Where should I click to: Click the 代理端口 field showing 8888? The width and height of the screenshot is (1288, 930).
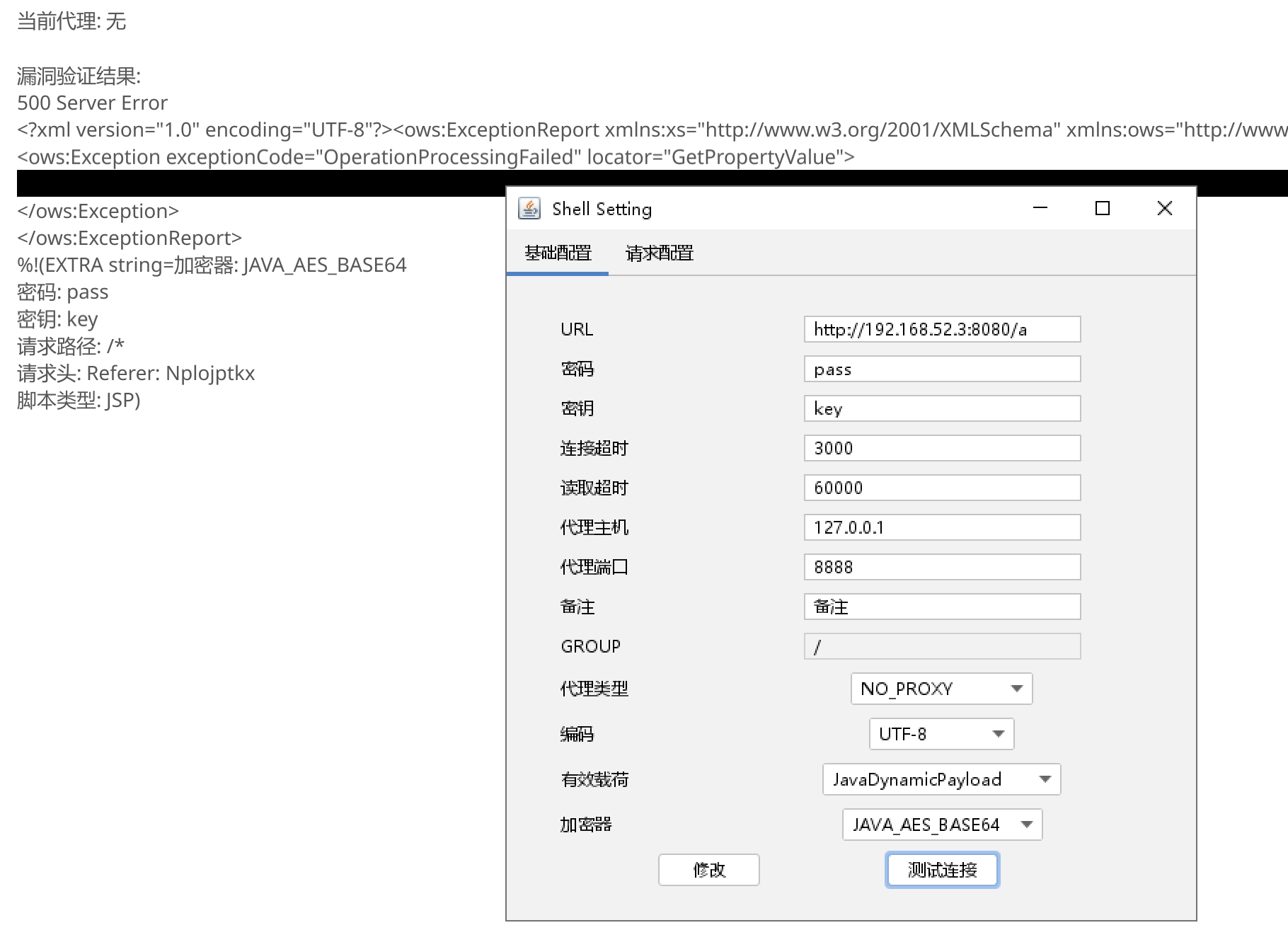pyautogui.click(x=942, y=567)
